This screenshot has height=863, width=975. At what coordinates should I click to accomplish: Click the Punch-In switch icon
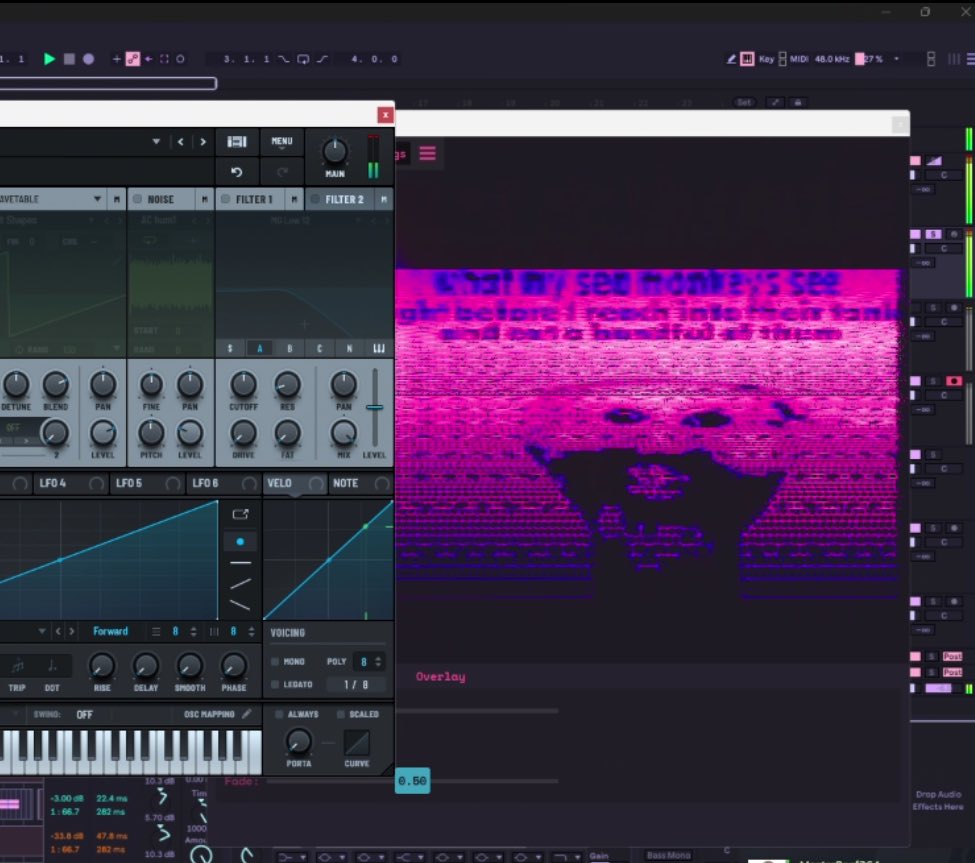click(x=284, y=59)
